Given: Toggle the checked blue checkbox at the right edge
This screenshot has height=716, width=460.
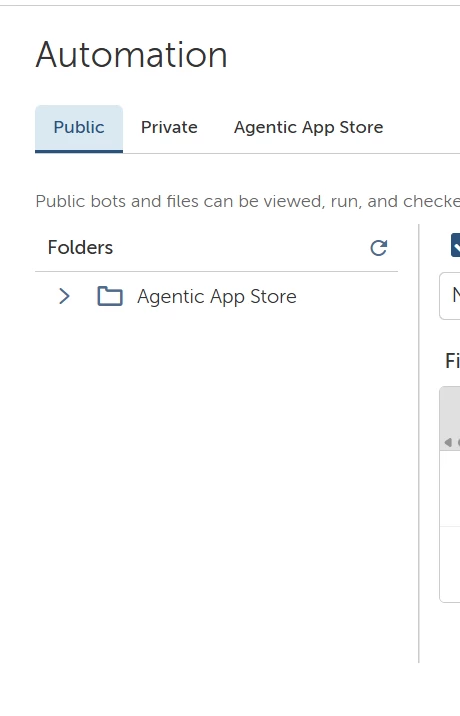Looking at the screenshot, I should coord(455,245).
